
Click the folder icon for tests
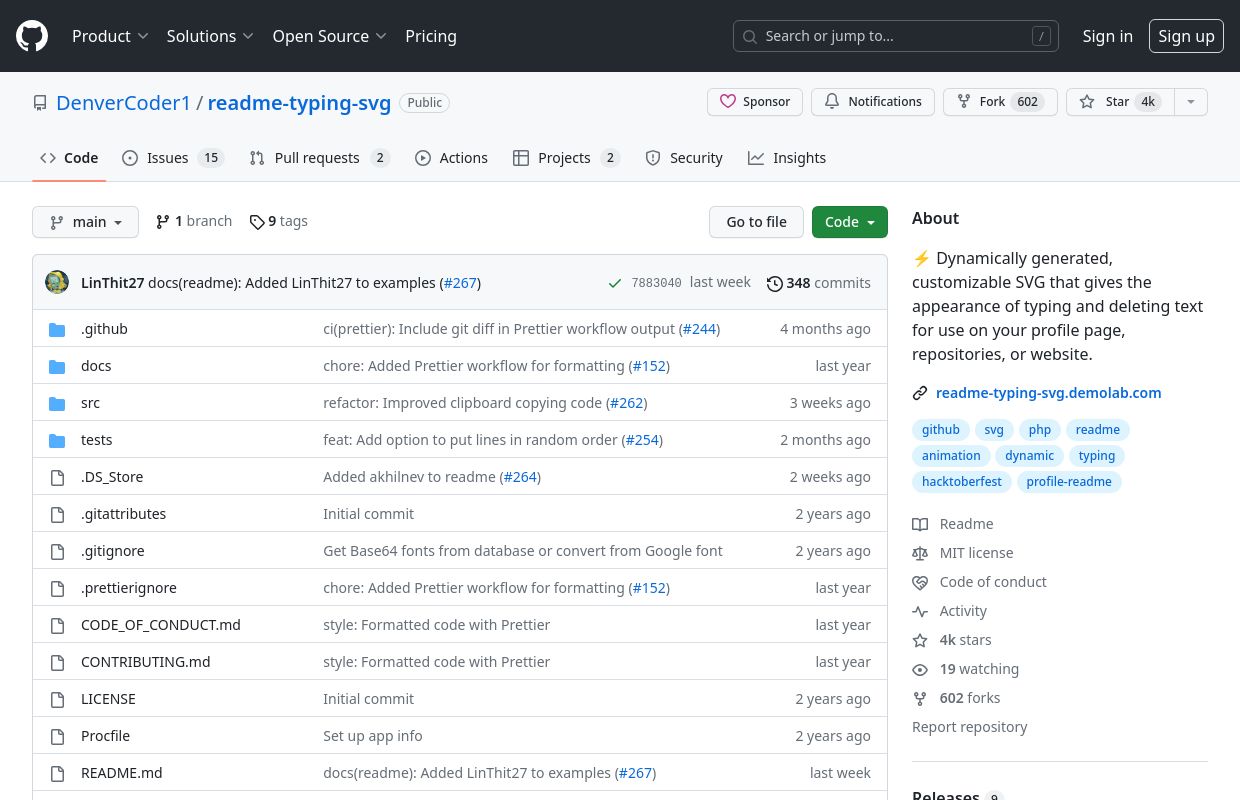(58, 440)
